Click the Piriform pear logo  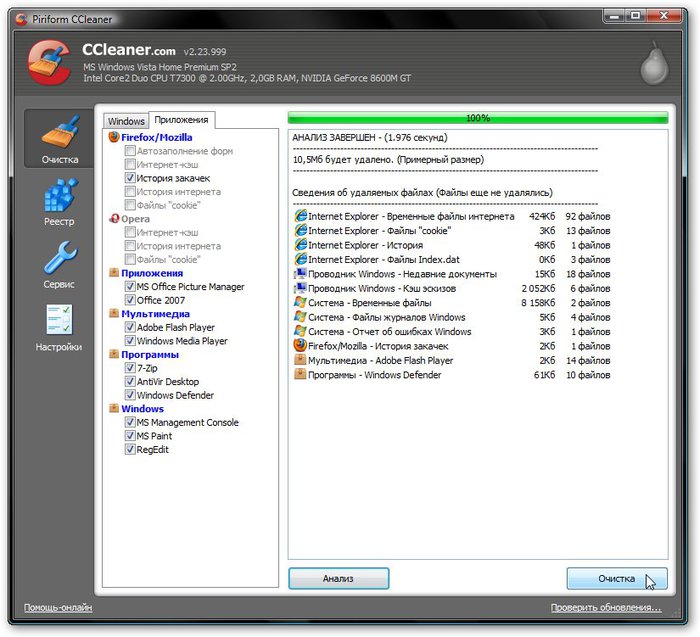pyautogui.click(x=654, y=64)
